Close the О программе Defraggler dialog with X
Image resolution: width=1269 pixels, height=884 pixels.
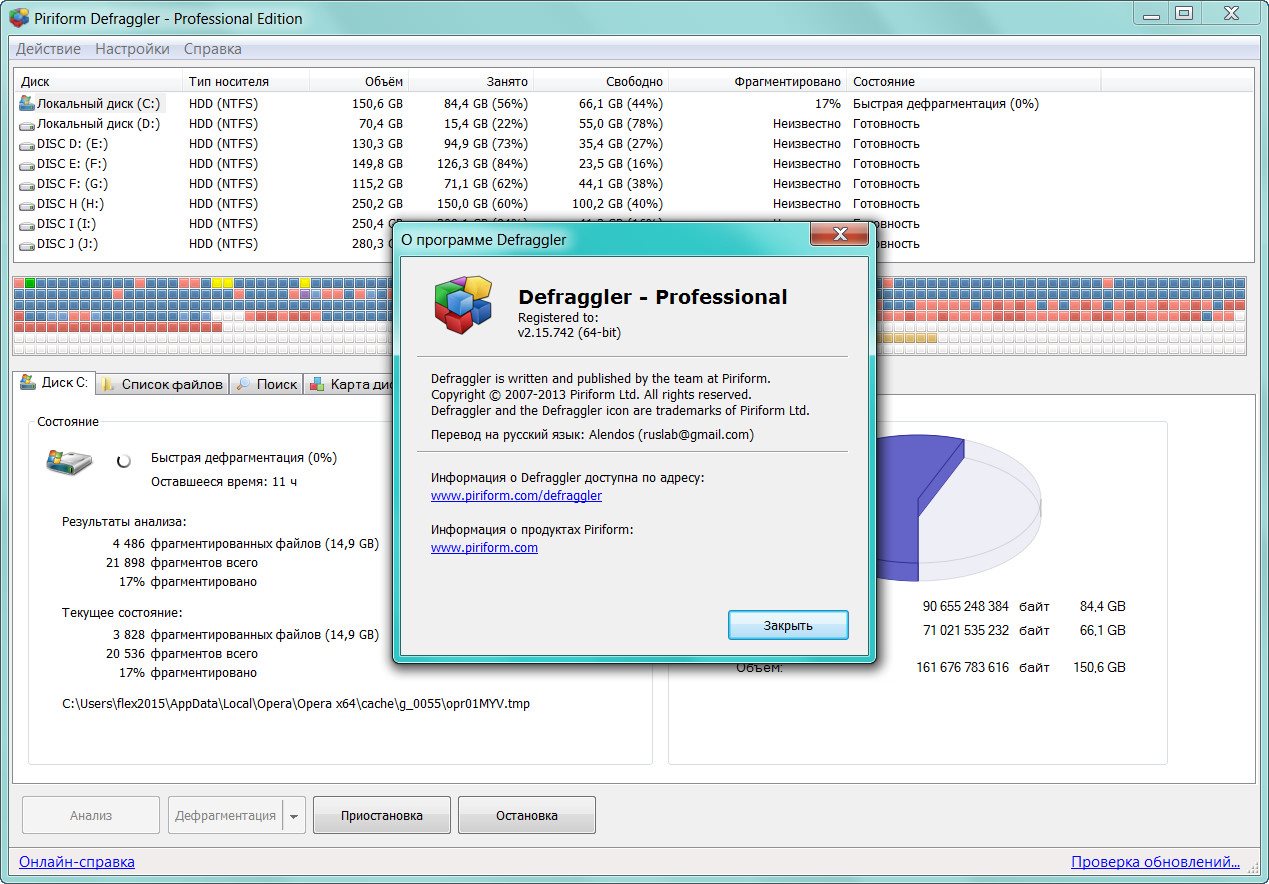coord(840,235)
